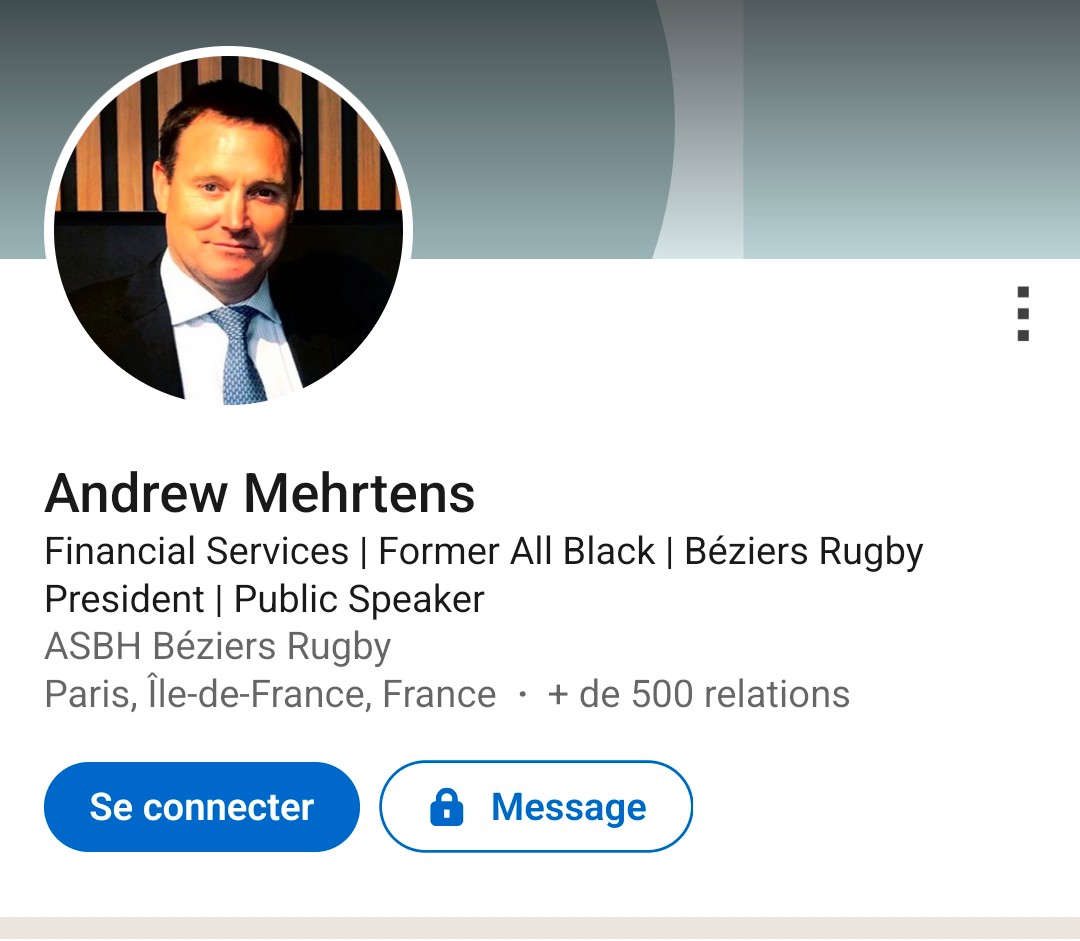Click "Public Speaker" in the headline
1080x941 pixels.
359,599
